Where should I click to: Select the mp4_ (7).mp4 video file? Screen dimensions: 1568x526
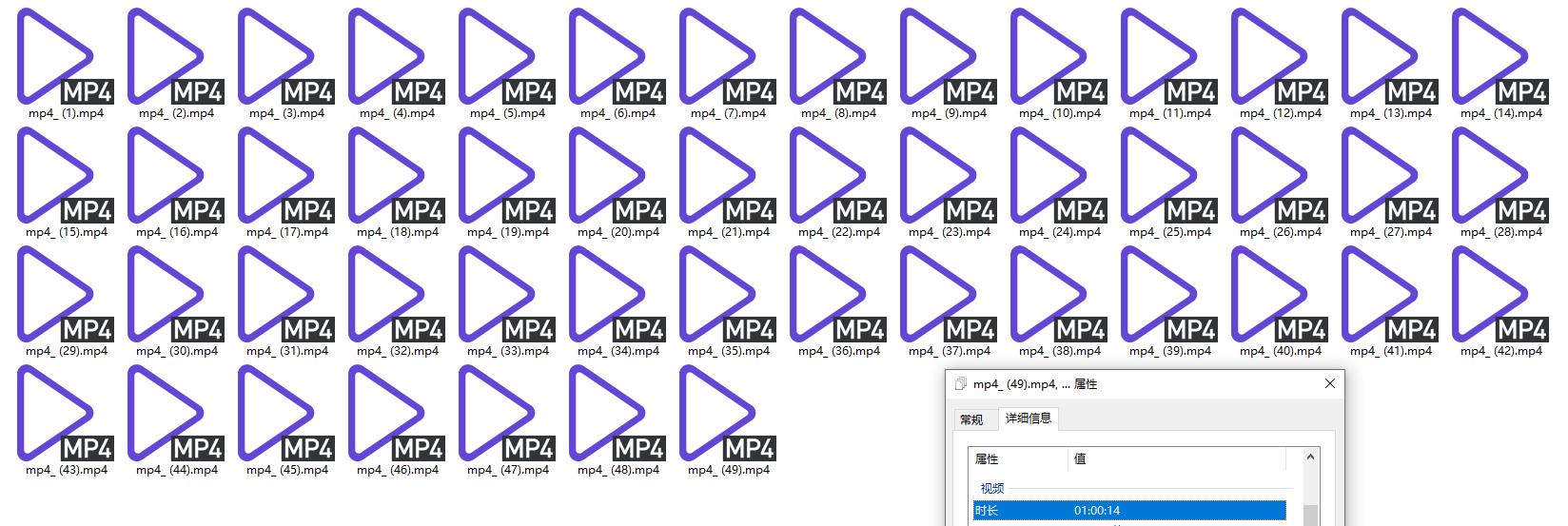coord(726,57)
